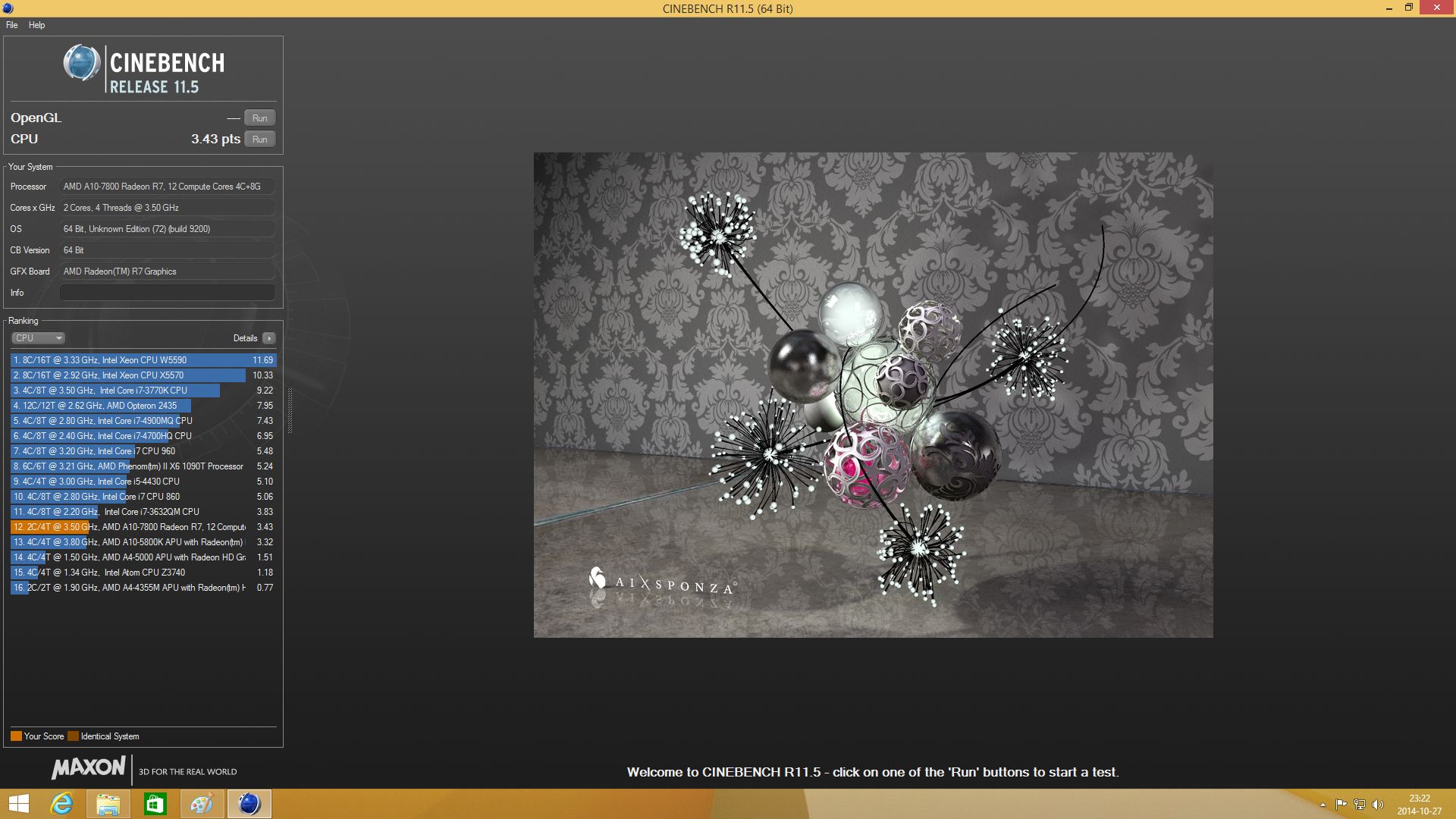Click Cinebench taskbar icon
This screenshot has height=819, width=1456.
tap(249, 804)
